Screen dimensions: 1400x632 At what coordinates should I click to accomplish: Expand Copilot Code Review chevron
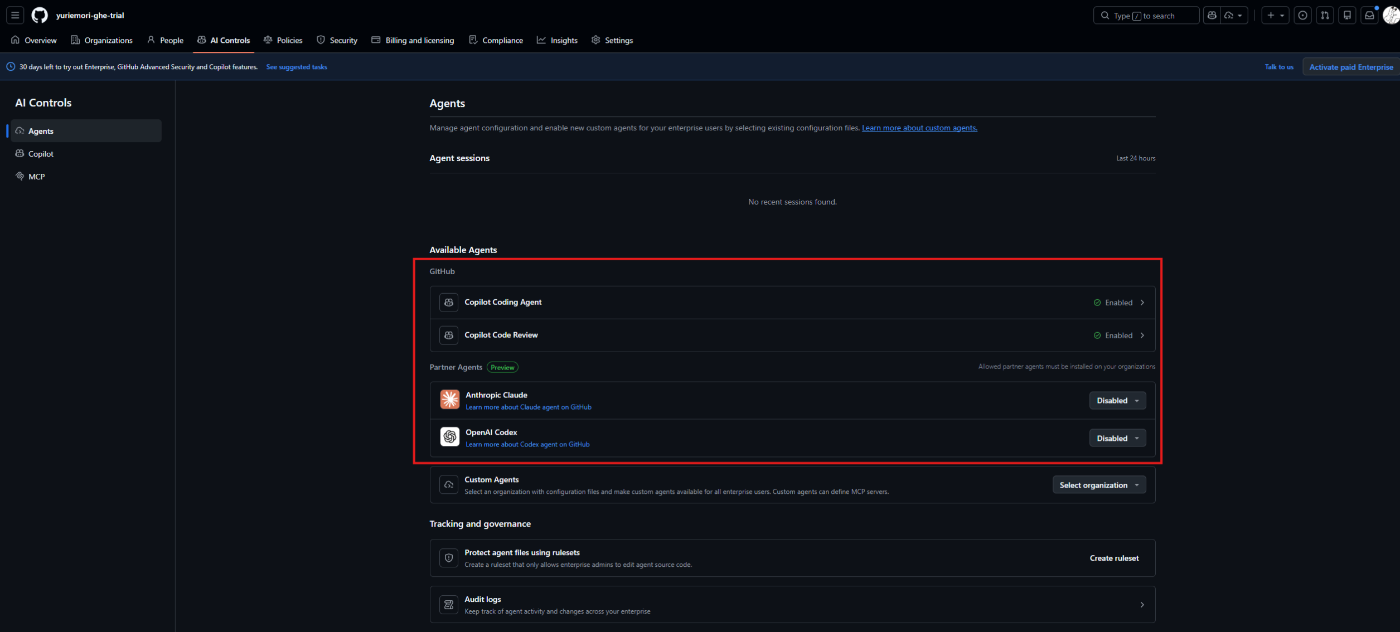tap(1142, 335)
